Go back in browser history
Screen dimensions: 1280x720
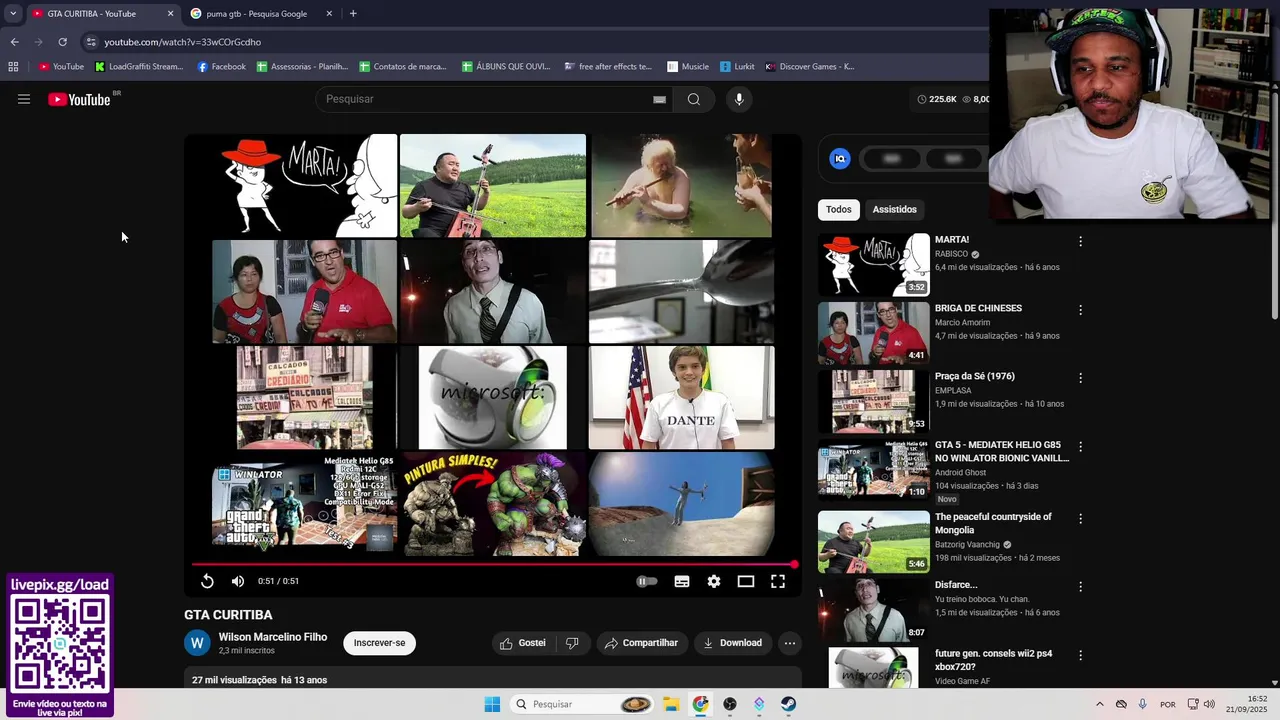coord(14,42)
